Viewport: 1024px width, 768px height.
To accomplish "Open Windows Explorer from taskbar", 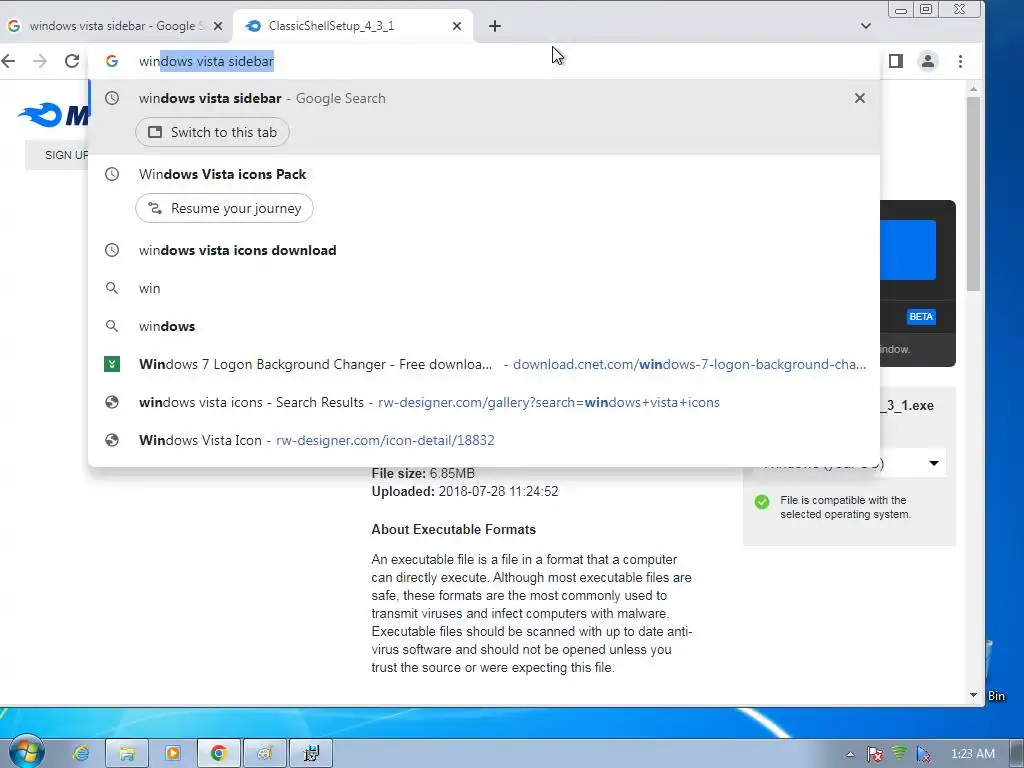I will pyautogui.click(x=127, y=753).
